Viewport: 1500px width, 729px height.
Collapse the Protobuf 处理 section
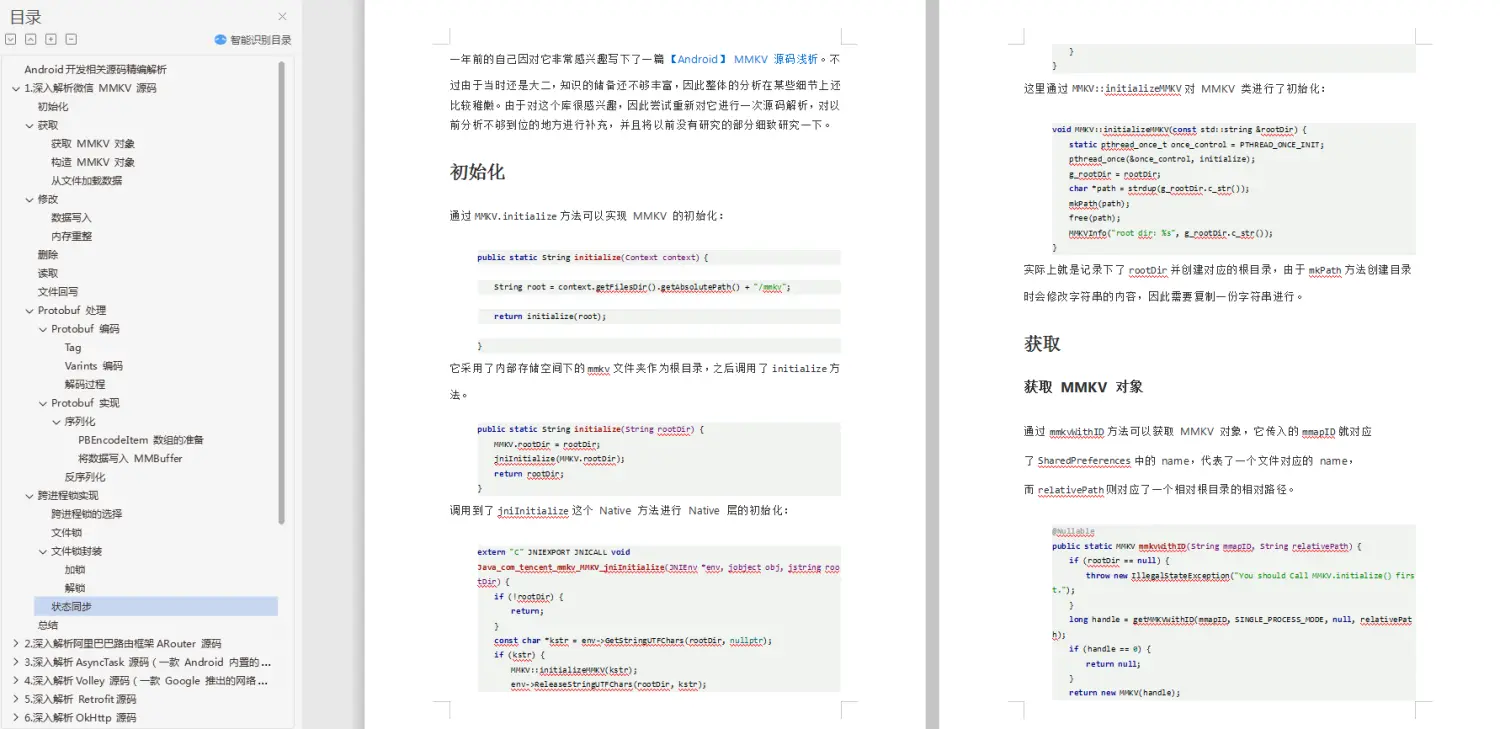[x=29, y=310]
